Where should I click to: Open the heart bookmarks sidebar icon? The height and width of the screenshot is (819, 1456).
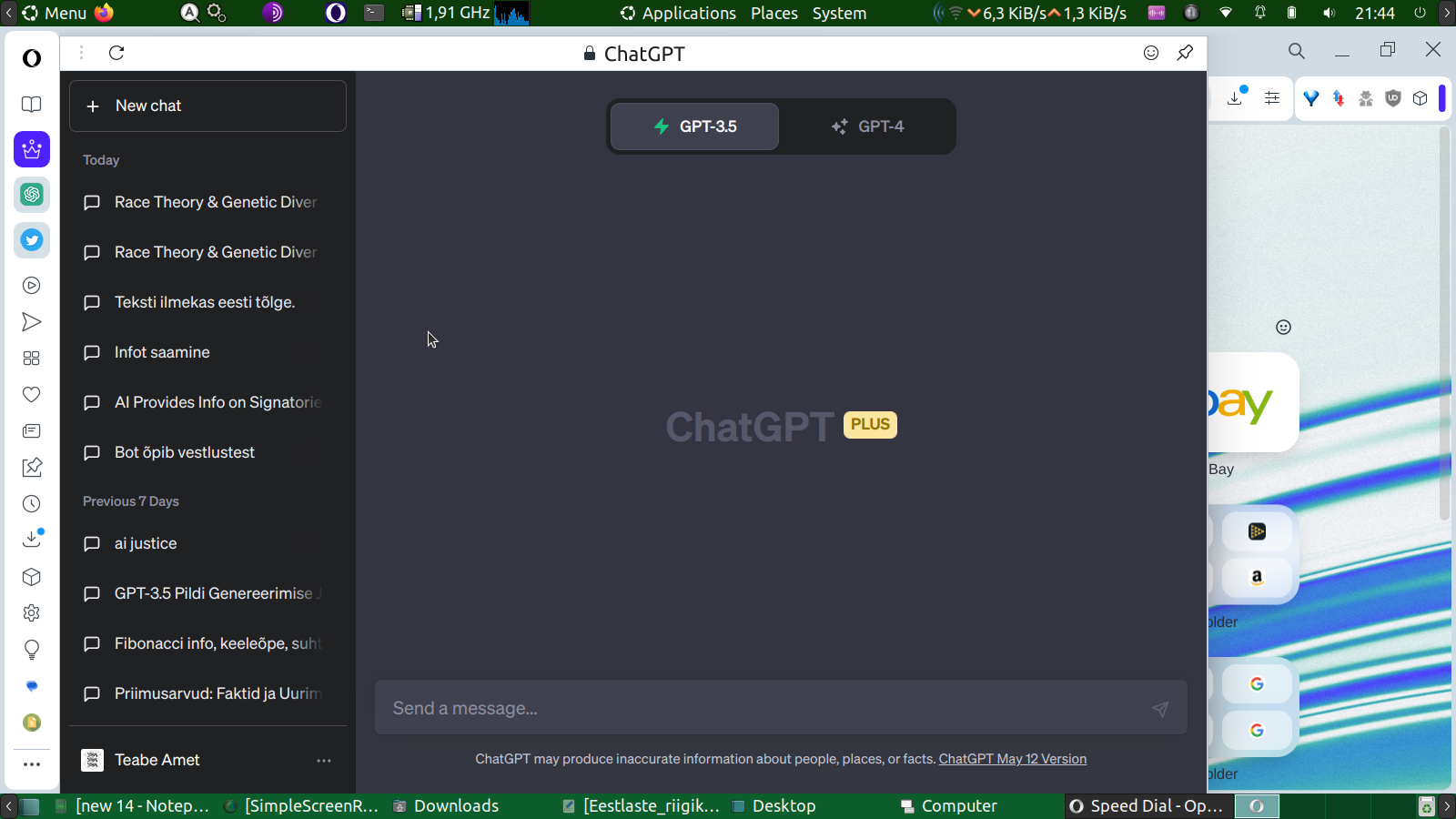32,395
